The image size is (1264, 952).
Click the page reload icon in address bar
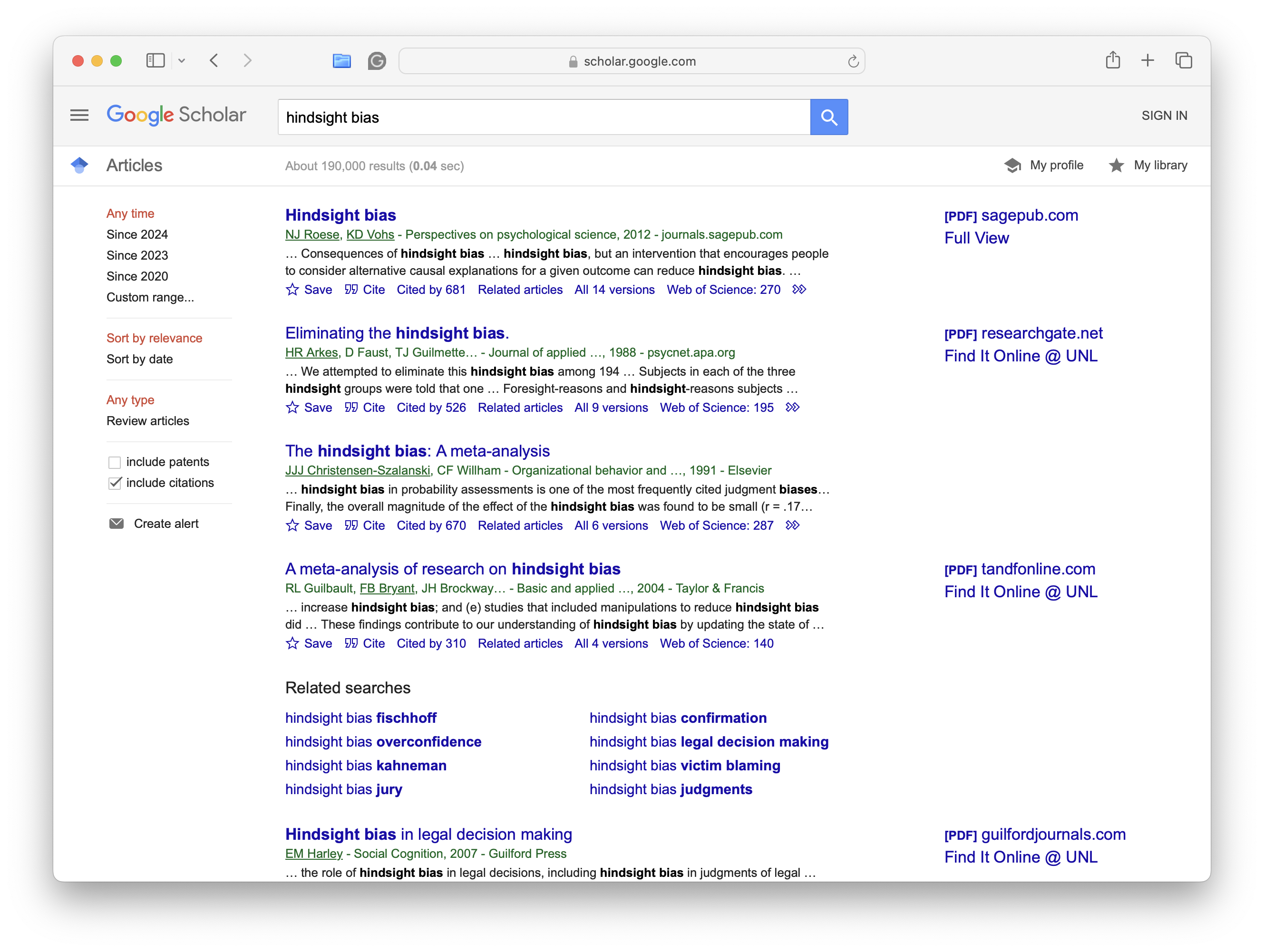pyautogui.click(x=853, y=61)
